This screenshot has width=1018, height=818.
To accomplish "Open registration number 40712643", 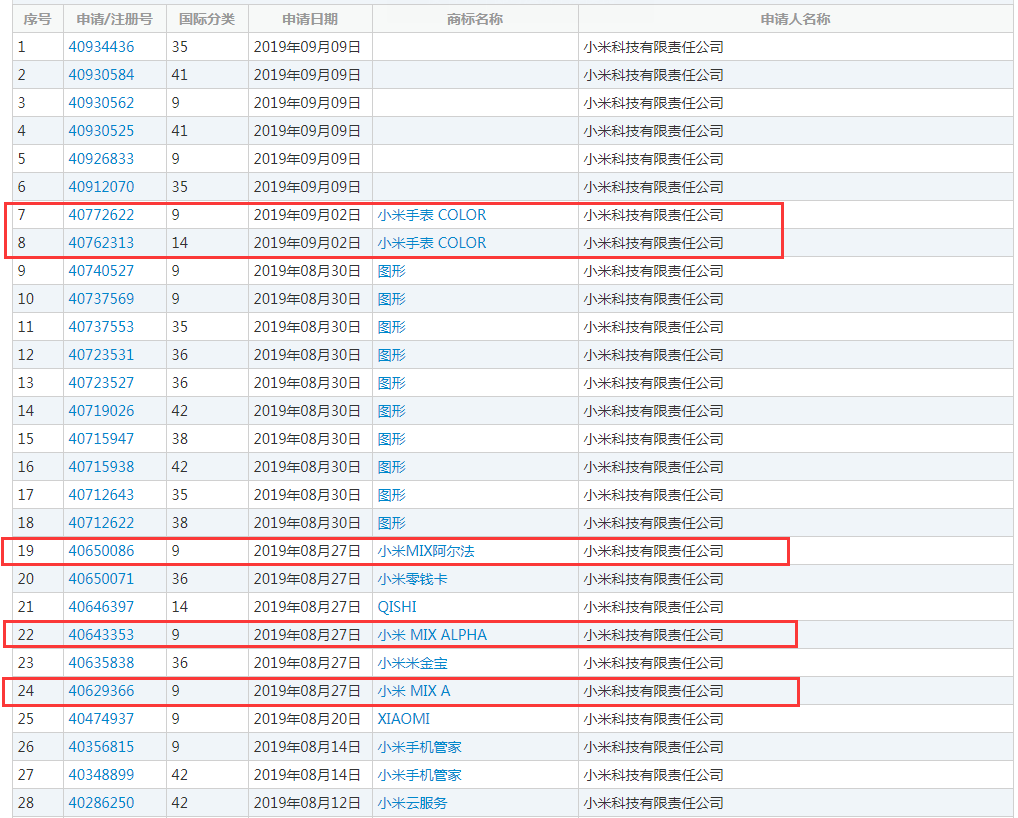I will pos(101,495).
